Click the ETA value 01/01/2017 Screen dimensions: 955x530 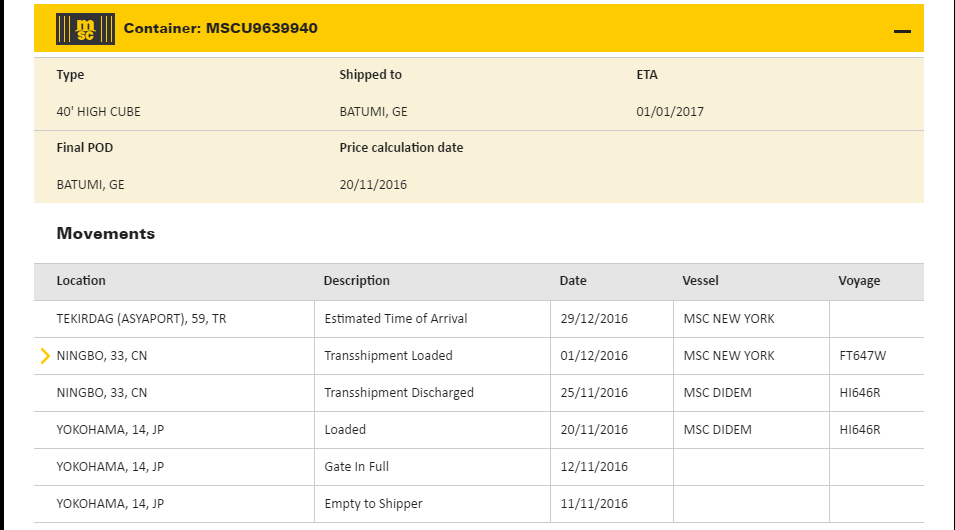point(670,112)
